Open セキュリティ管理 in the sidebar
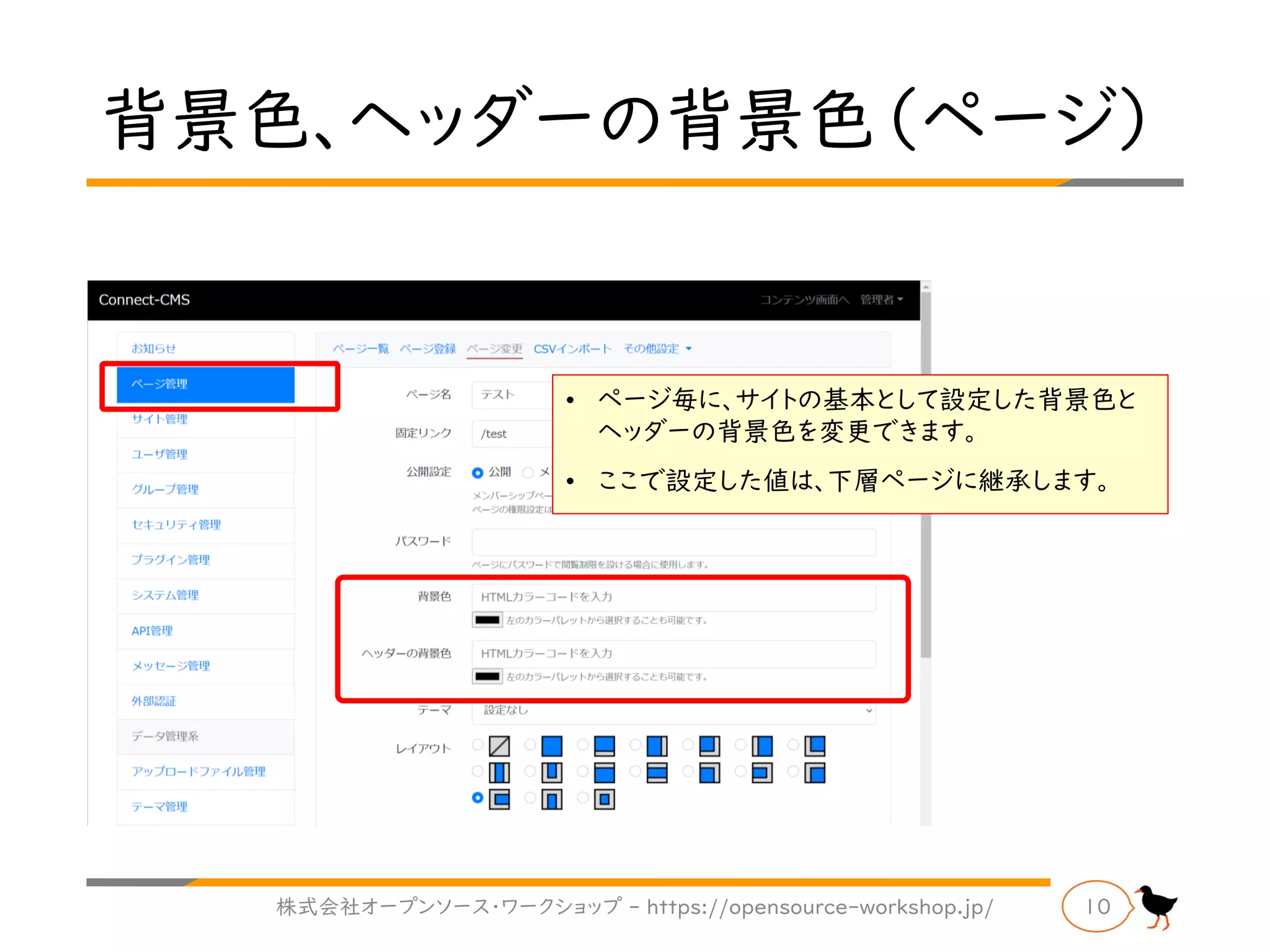The height and width of the screenshot is (952, 1270). coord(205,525)
